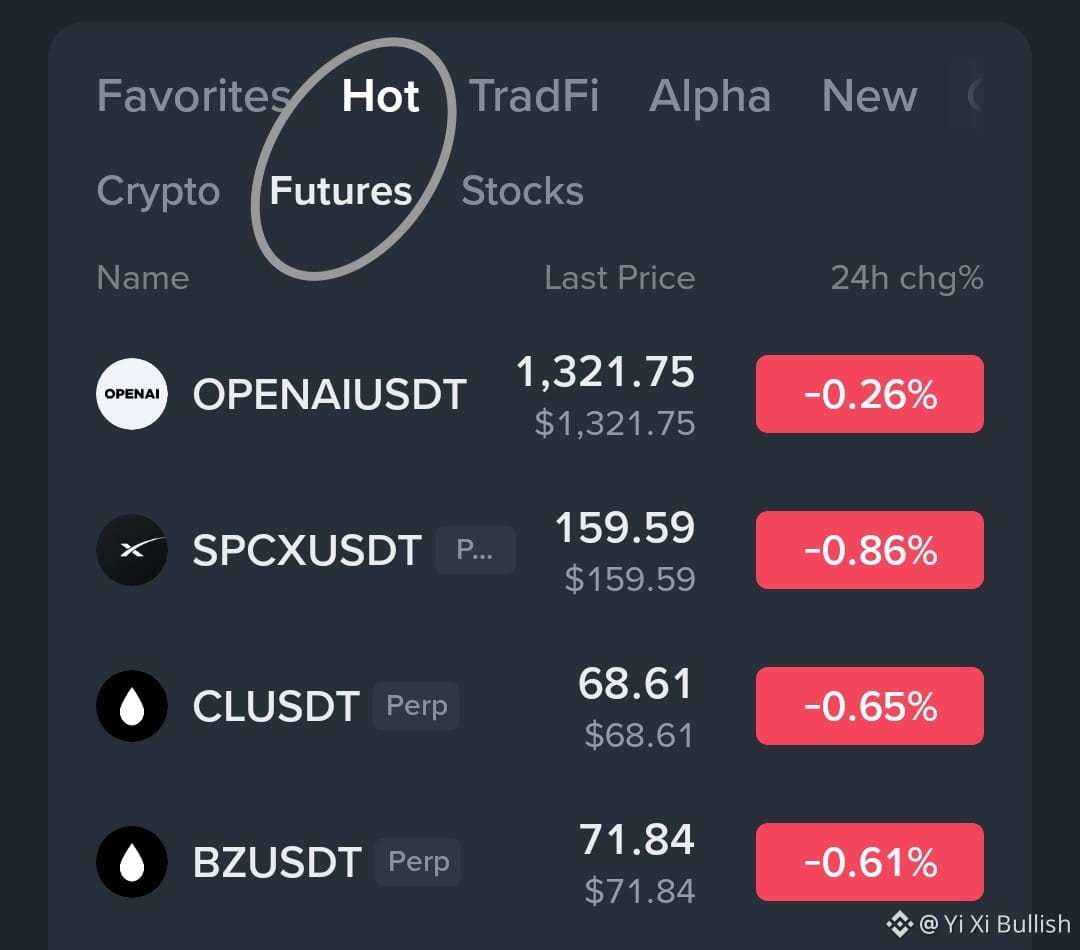
Task: Tap the Perp tag beside CLUSDT
Action: [x=416, y=705]
